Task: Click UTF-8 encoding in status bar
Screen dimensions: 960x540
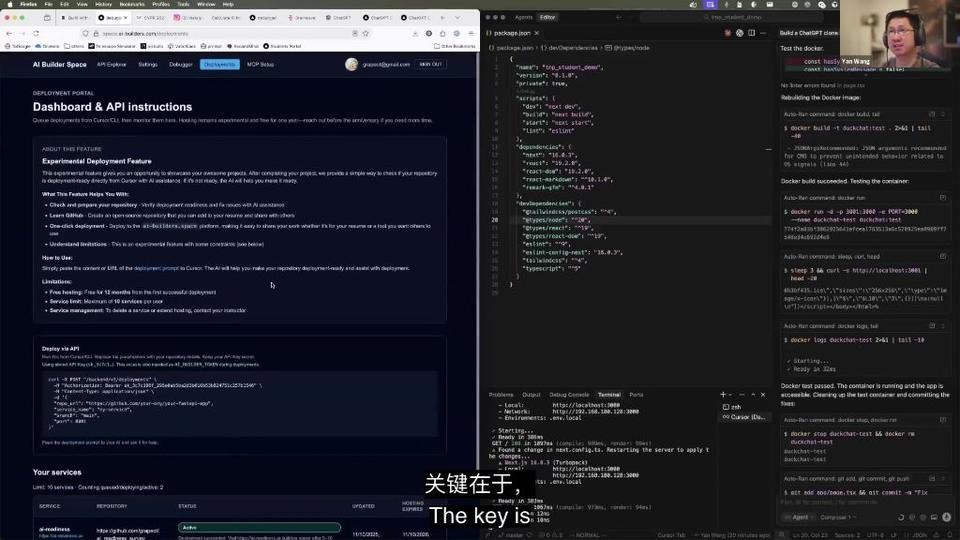Action: [x=876, y=535]
